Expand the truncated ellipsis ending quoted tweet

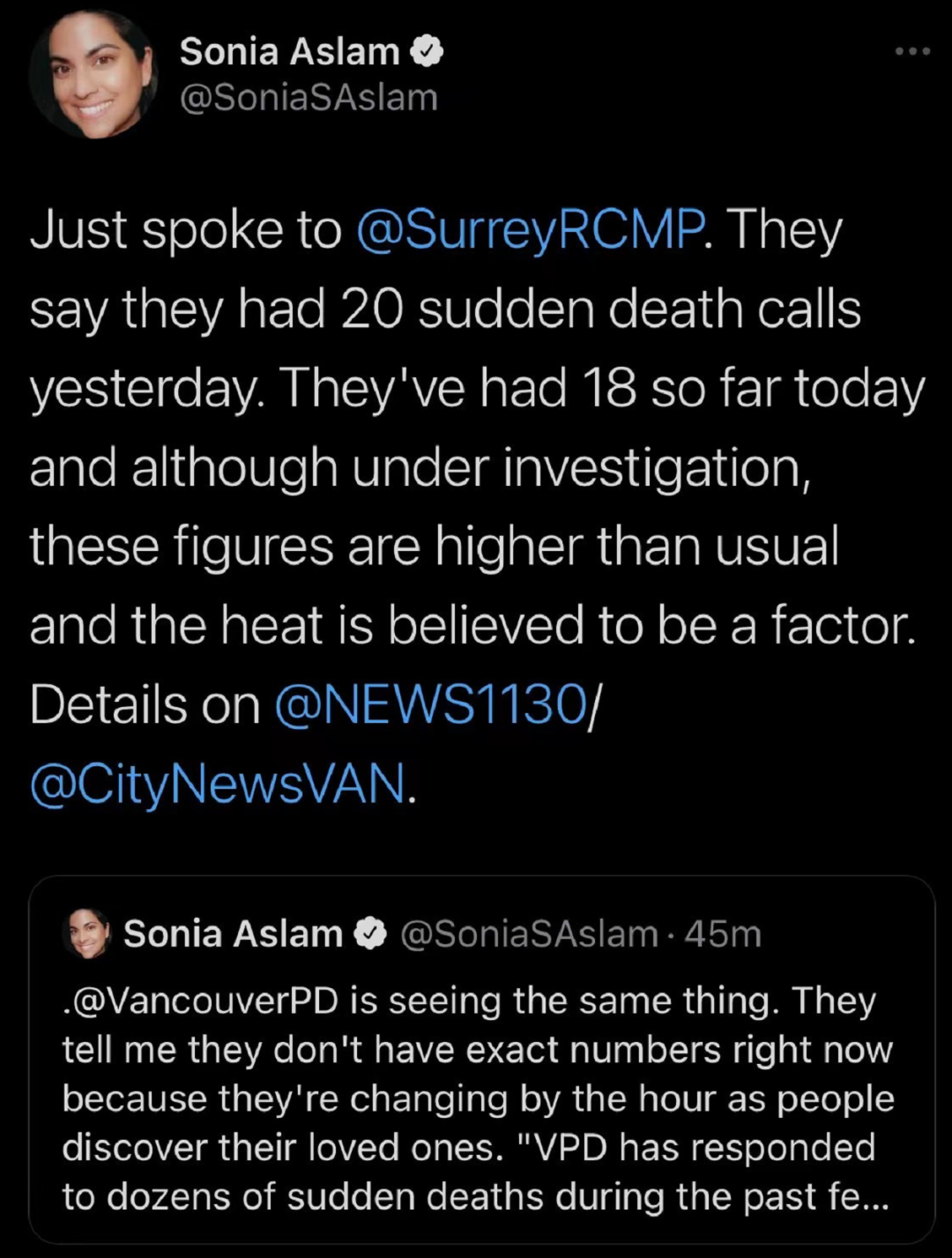(874, 1197)
